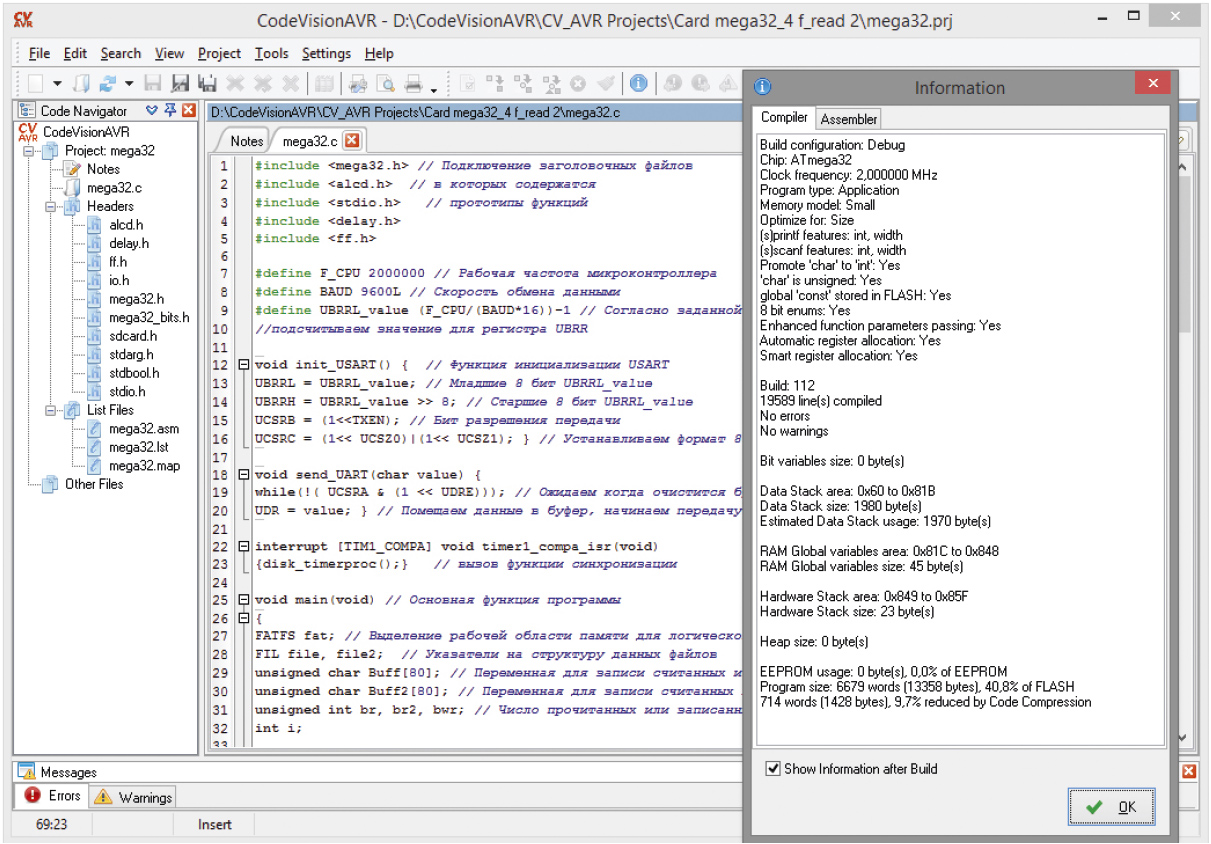Select alcd.h in the Headers list
Image resolution: width=1211 pixels, height=844 pixels.
pos(125,225)
